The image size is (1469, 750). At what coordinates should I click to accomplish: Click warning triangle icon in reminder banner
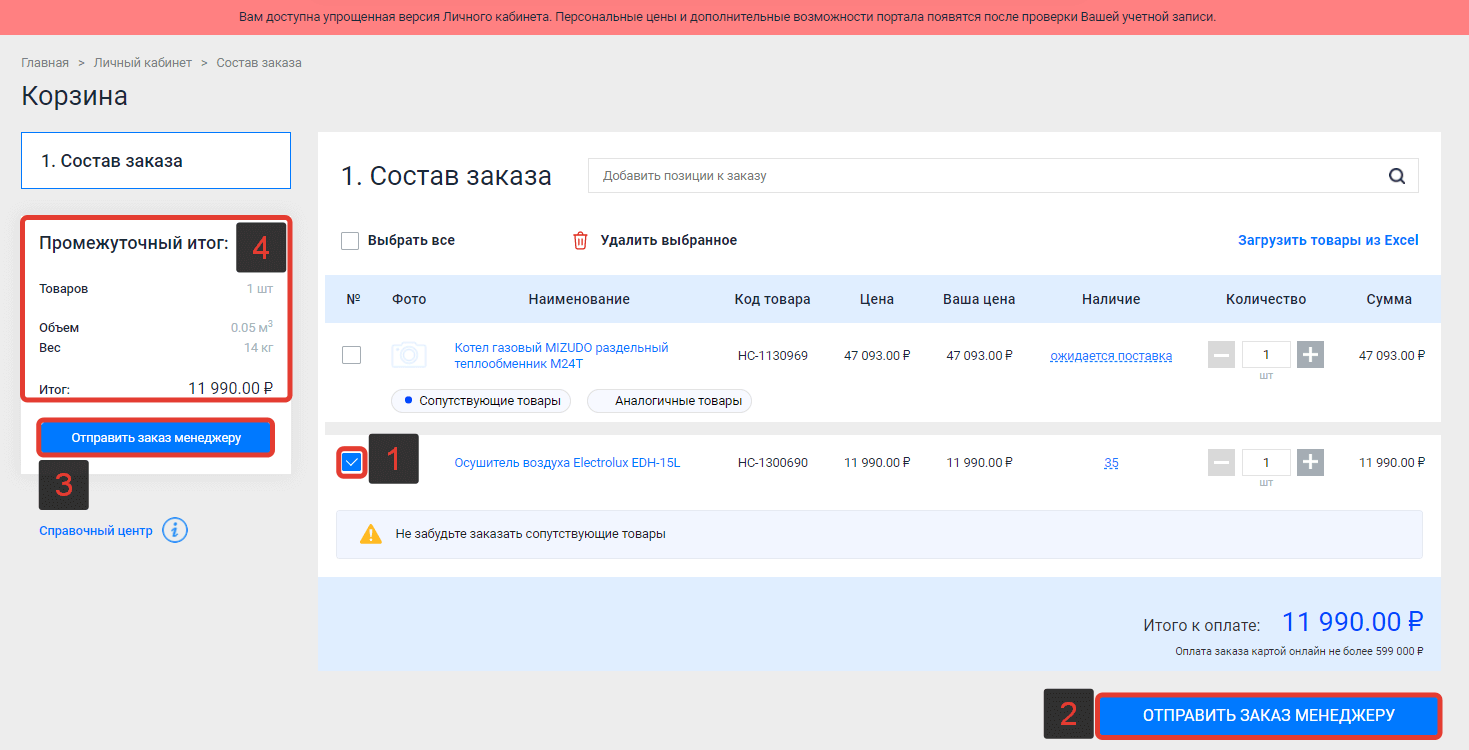pos(371,534)
